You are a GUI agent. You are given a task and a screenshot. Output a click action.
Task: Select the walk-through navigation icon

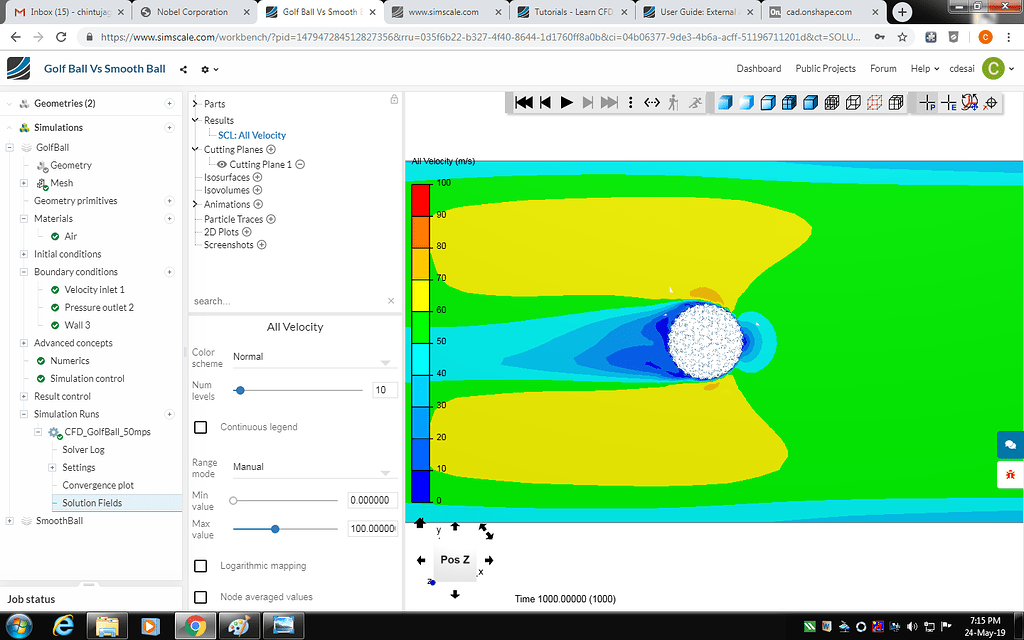(672, 101)
